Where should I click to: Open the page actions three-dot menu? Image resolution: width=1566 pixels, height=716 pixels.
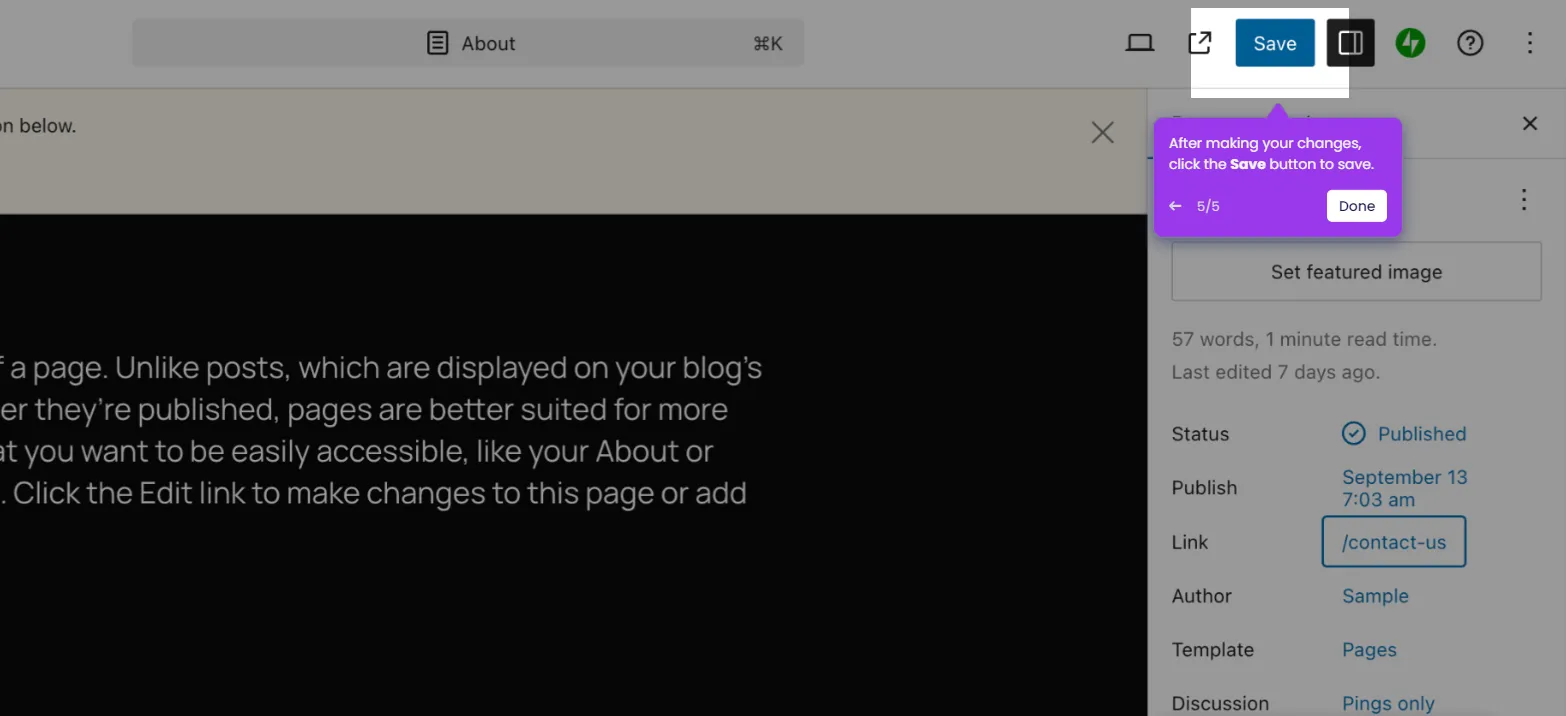pos(1524,200)
